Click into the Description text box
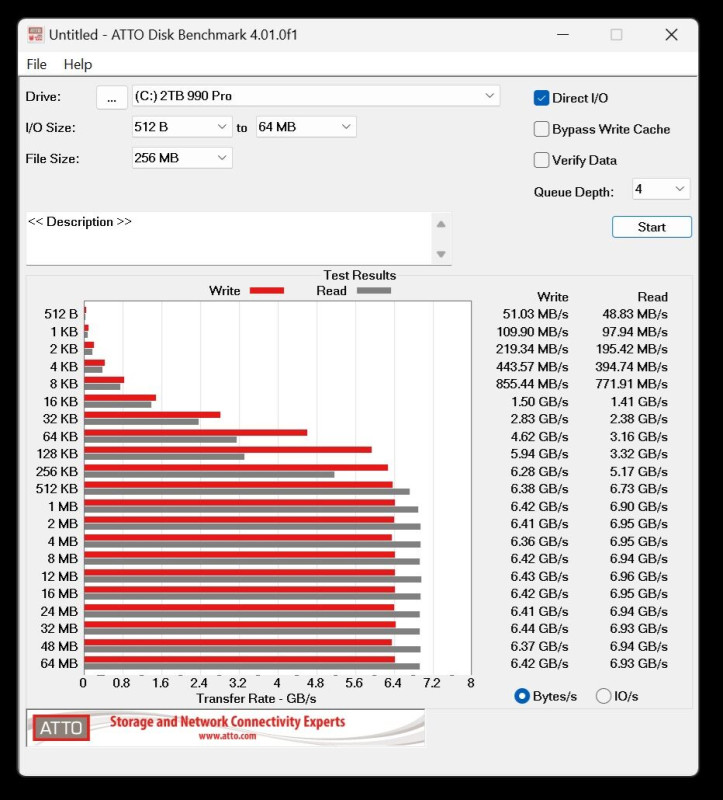Image resolution: width=723 pixels, height=800 pixels. point(229,238)
